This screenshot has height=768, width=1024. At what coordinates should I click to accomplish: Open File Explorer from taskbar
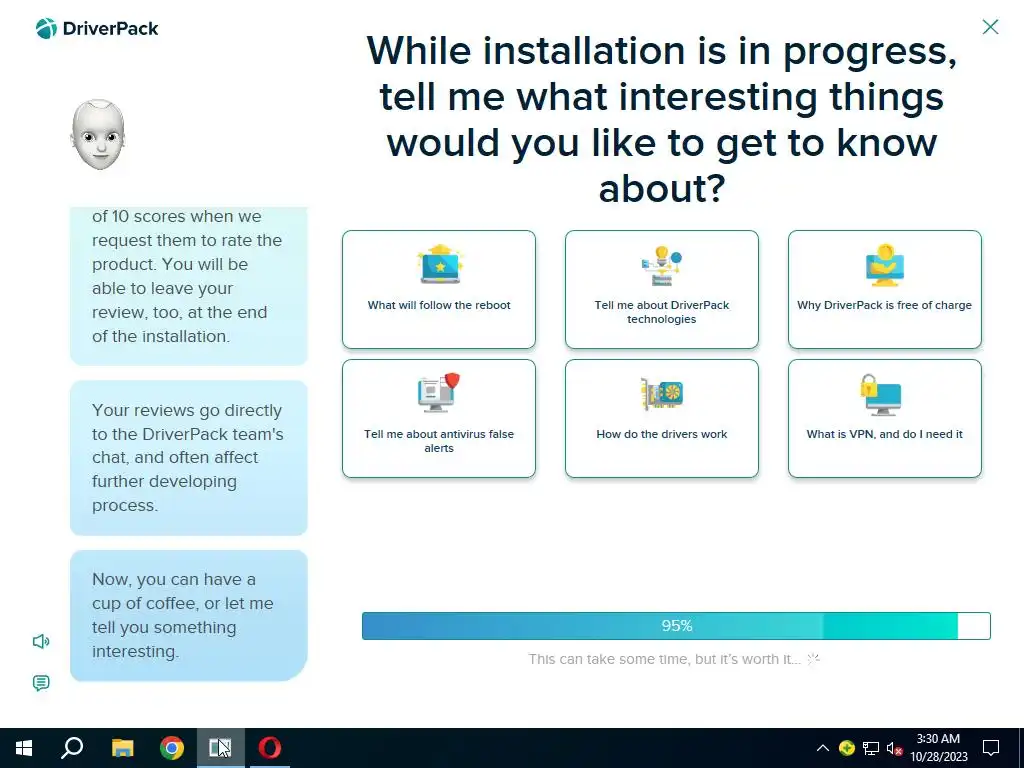(x=122, y=748)
